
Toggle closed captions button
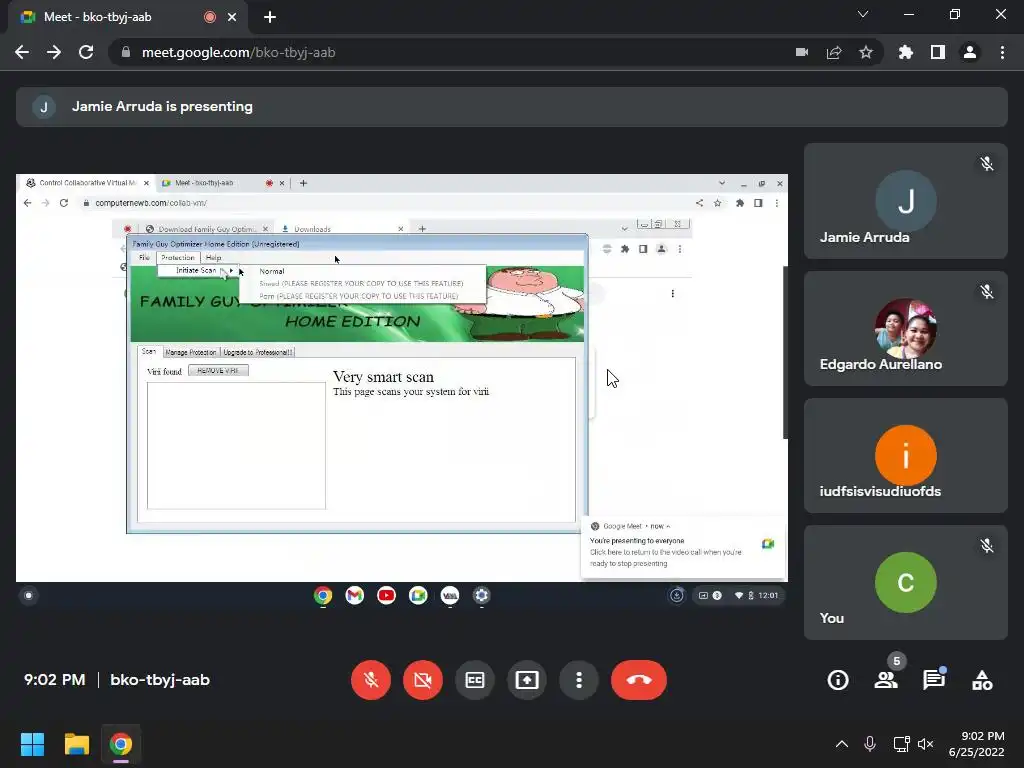pyautogui.click(x=475, y=680)
